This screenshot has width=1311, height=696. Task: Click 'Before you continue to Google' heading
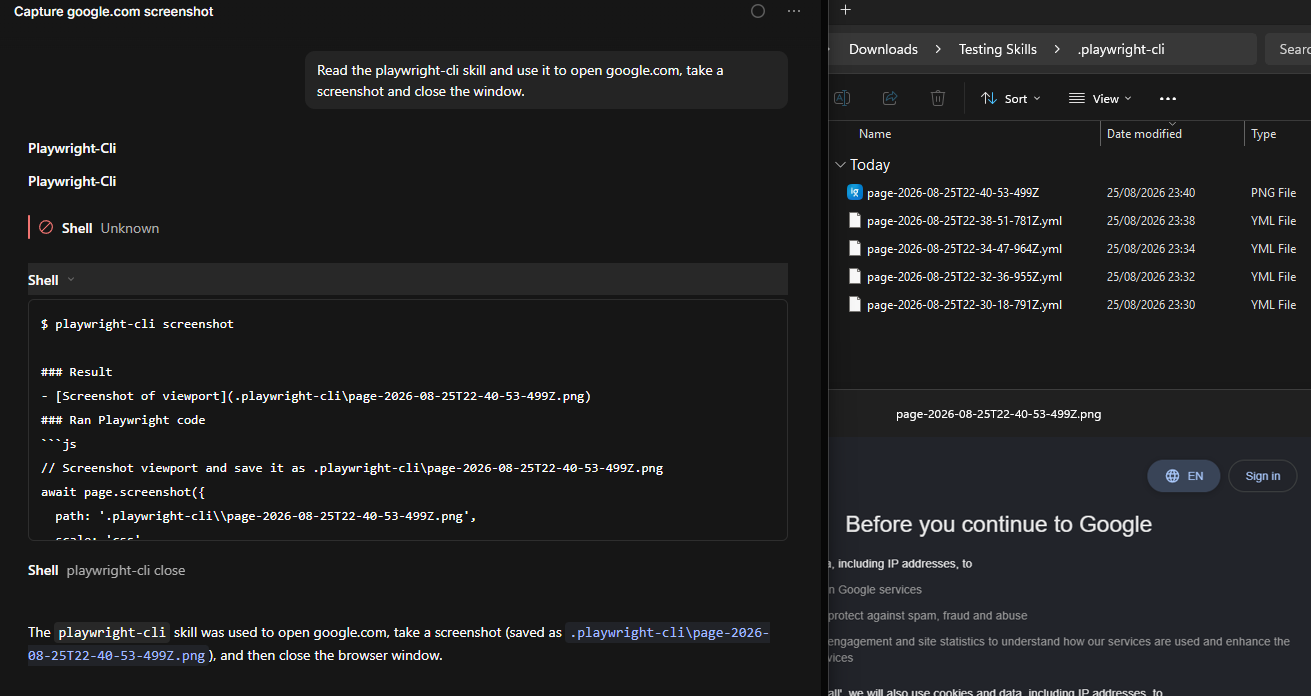coord(998,524)
